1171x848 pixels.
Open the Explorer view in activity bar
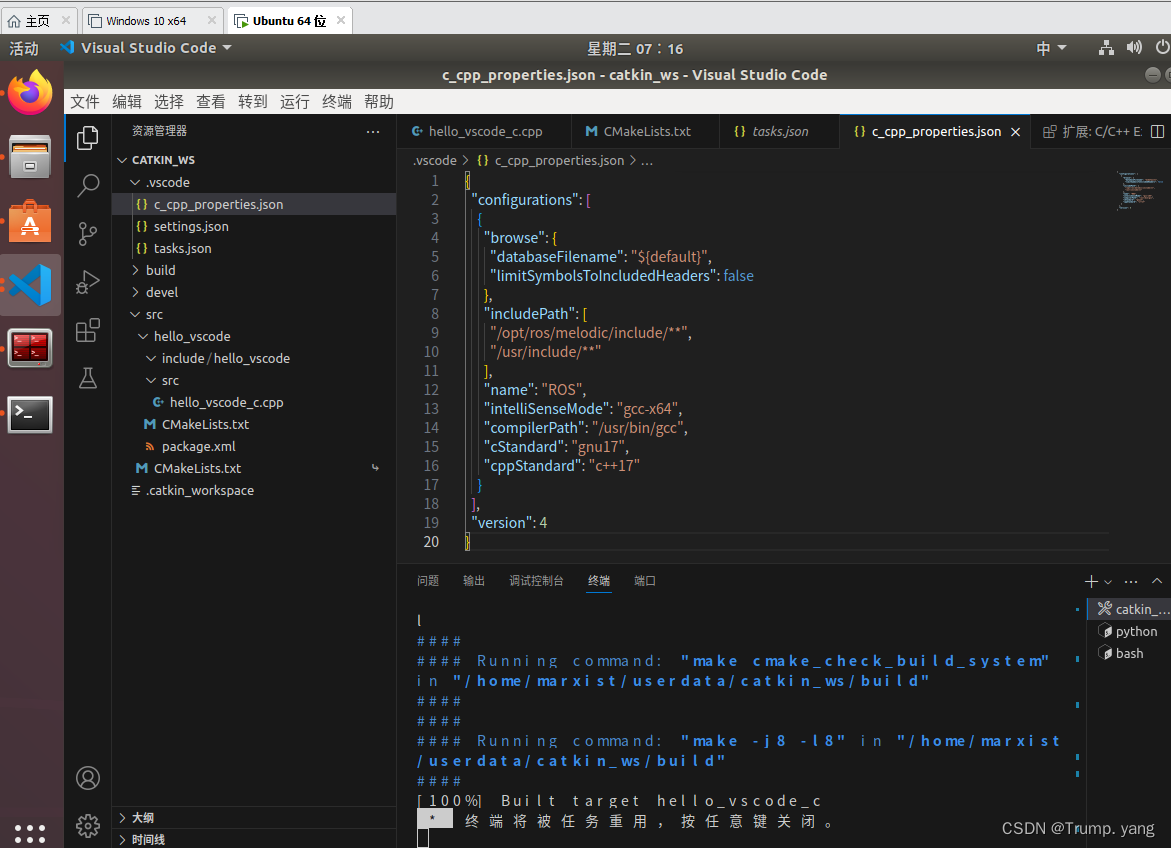(88, 138)
